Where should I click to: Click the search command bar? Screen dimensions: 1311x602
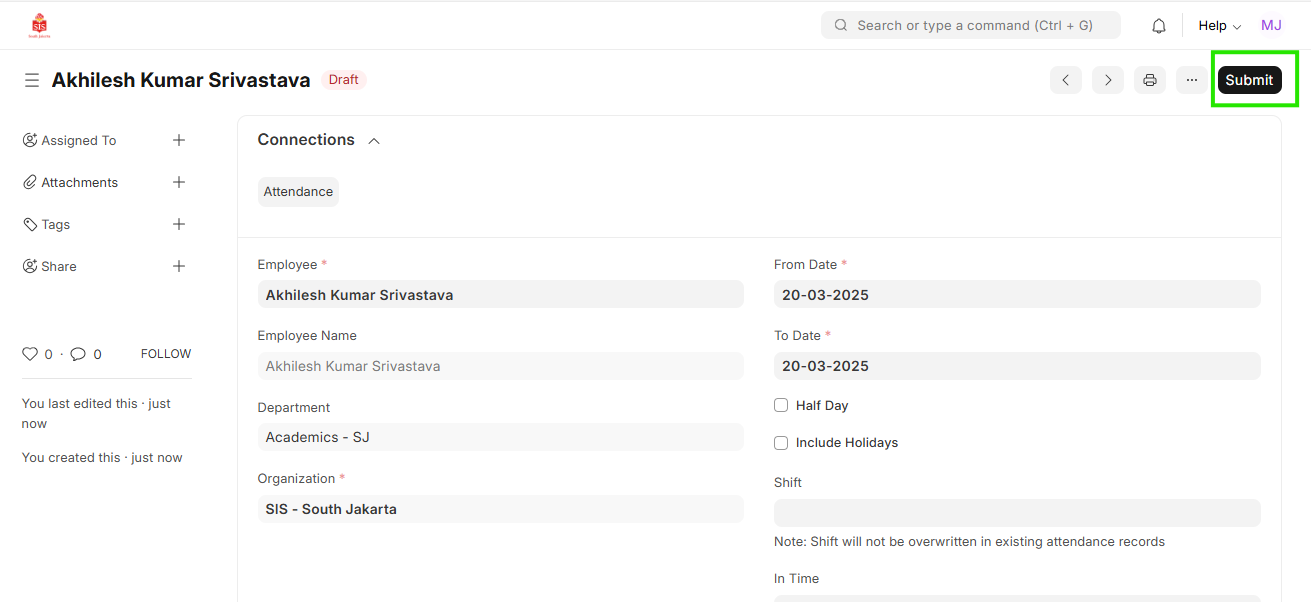point(970,26)
